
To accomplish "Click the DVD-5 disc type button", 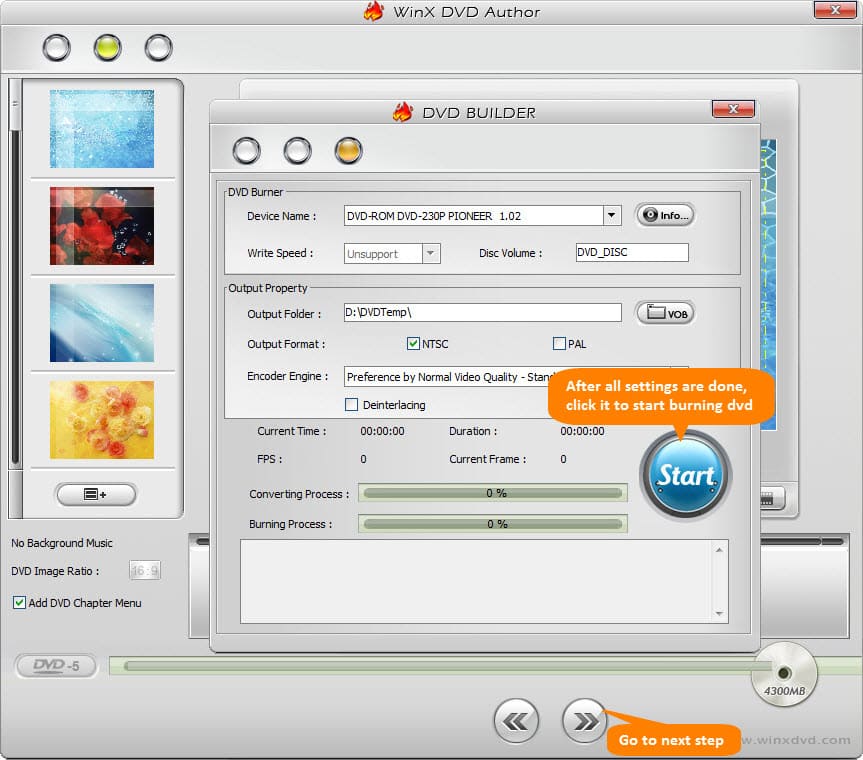I will (56, 666).
